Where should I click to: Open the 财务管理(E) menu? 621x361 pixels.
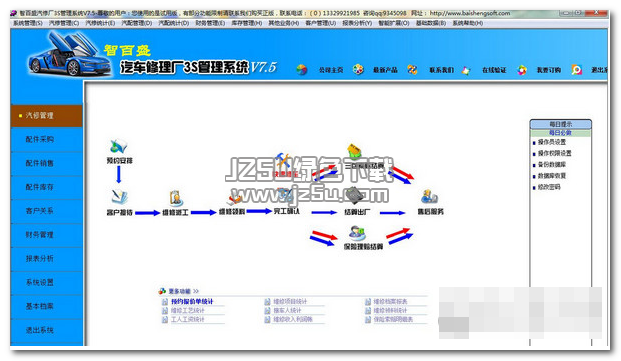tap(210, 23)
